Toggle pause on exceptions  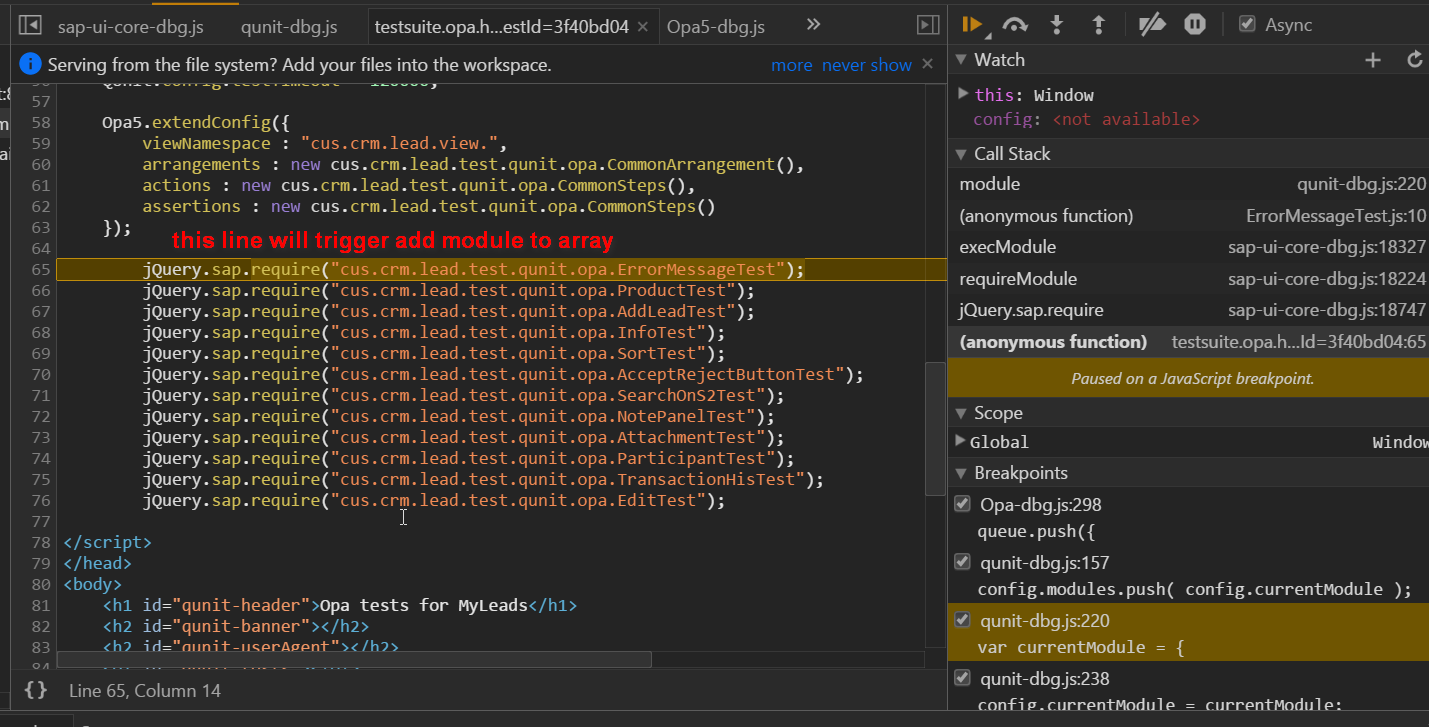[x=1195, y=25]
